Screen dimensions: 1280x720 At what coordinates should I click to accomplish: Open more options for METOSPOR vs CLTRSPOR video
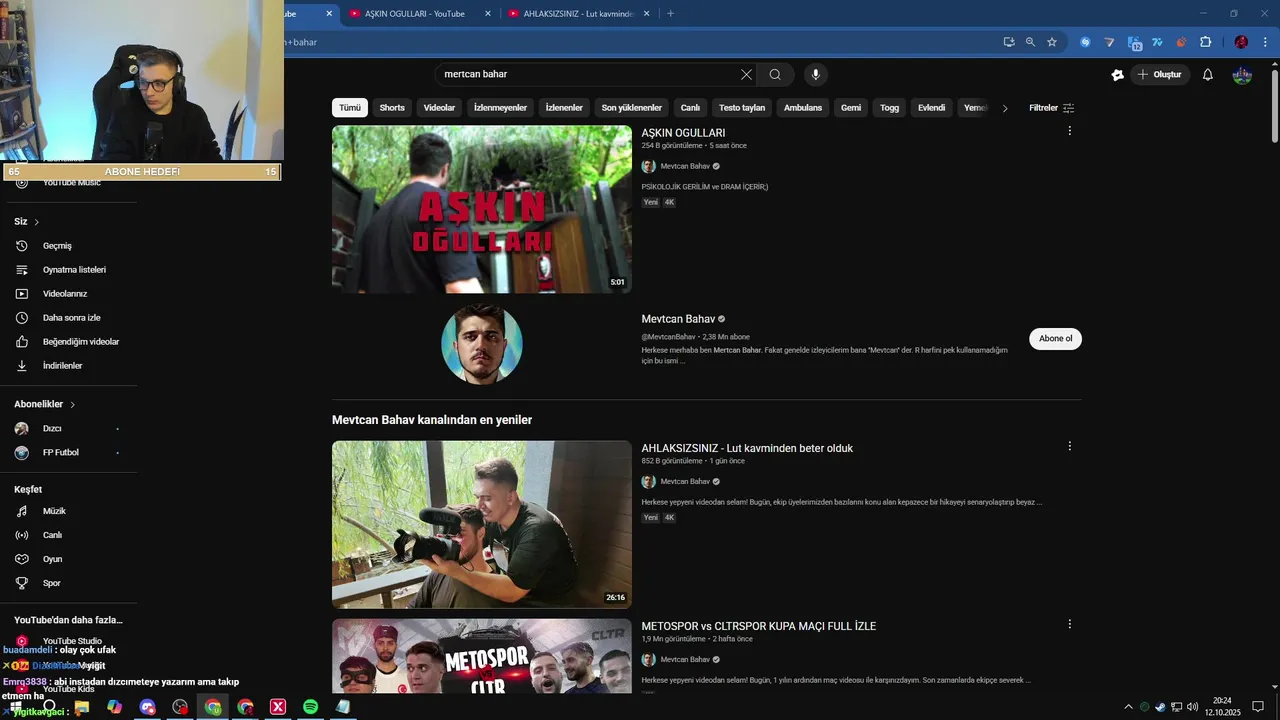point(1069,624)
